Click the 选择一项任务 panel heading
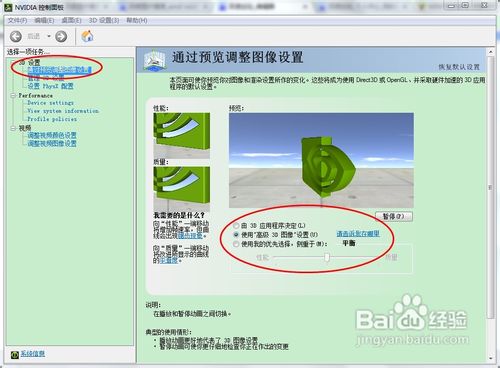This screenshot has width=500, height=368. (x=28, y=52)
